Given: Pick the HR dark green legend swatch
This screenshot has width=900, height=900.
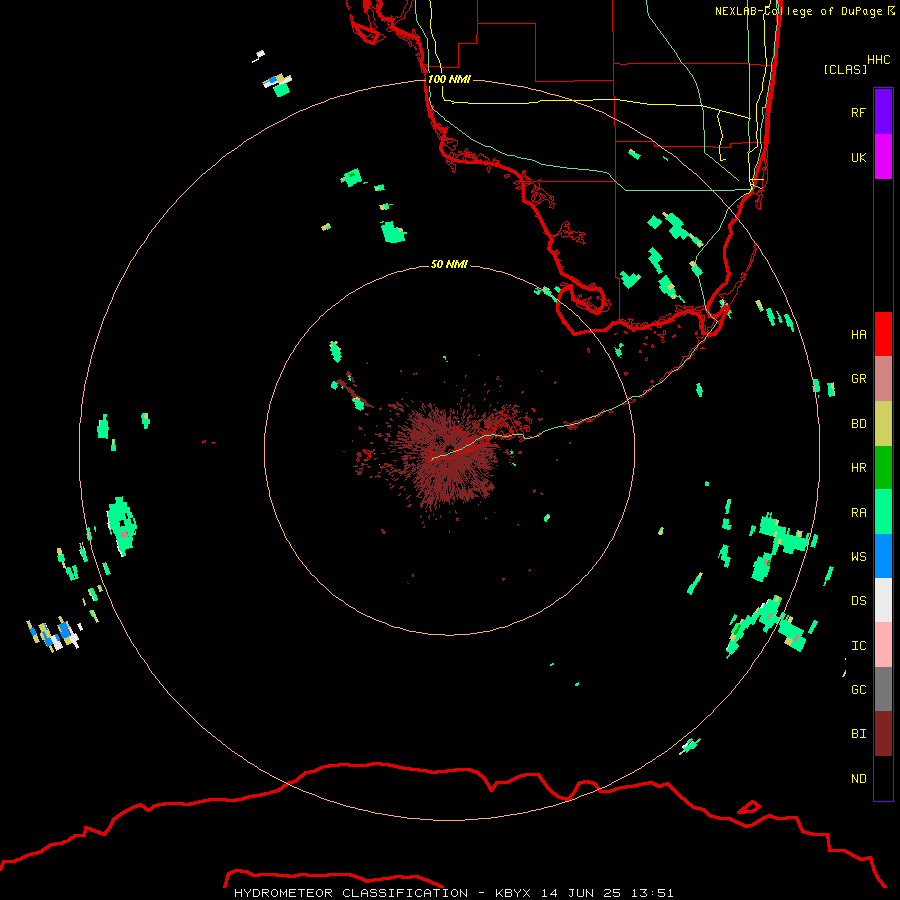Looking at the screenshot, I should 883,468.
